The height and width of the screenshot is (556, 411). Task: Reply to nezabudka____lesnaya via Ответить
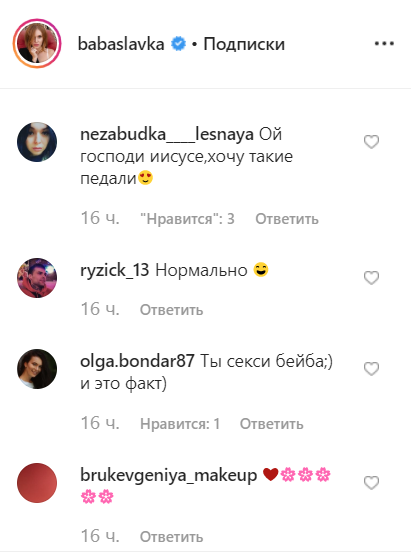(287, 219)
